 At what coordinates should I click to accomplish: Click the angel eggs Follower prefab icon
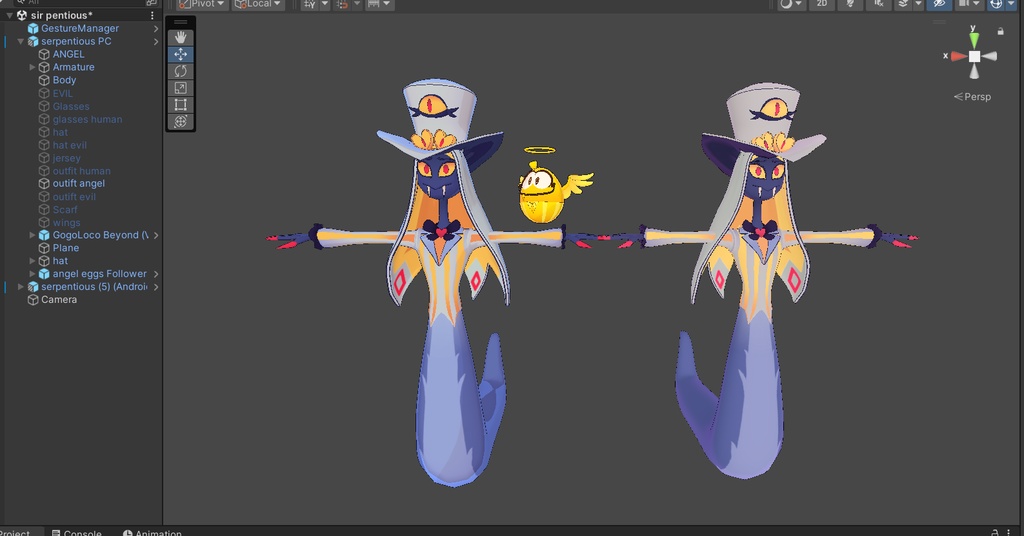click(44, 274)
